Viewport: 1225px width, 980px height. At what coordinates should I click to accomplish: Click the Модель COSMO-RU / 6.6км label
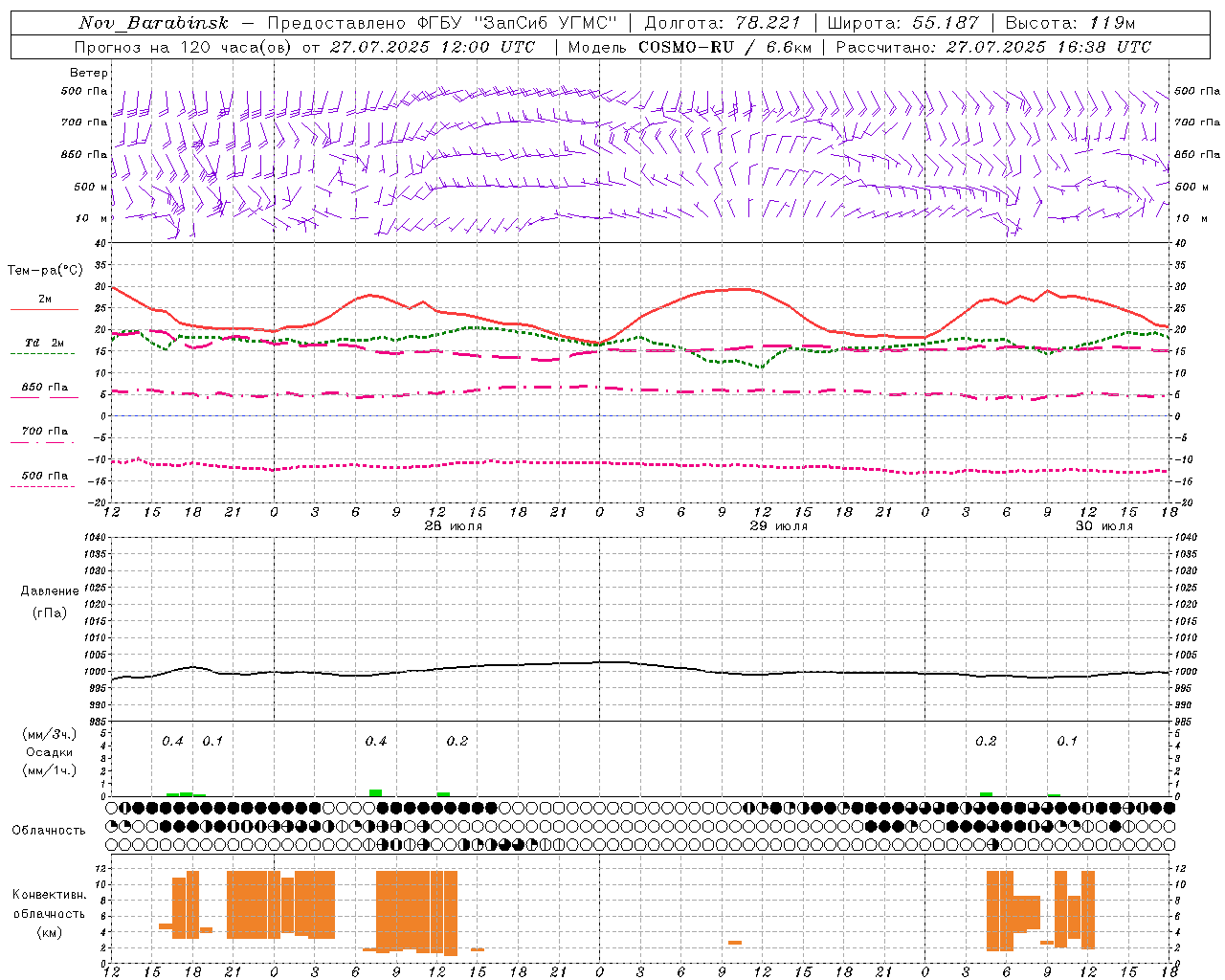click(x=690, y=47)
